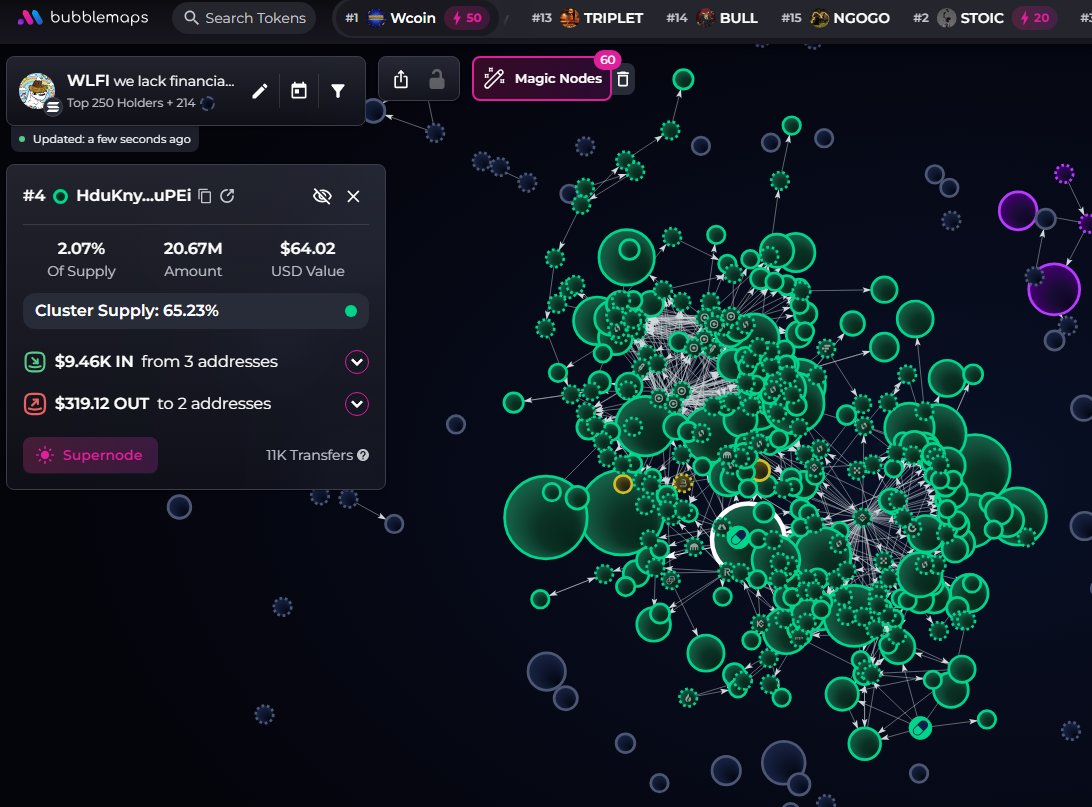Click the Supernode button
Image resolution: width=1092 pixels, height=807 pixels.
point(90,455)
